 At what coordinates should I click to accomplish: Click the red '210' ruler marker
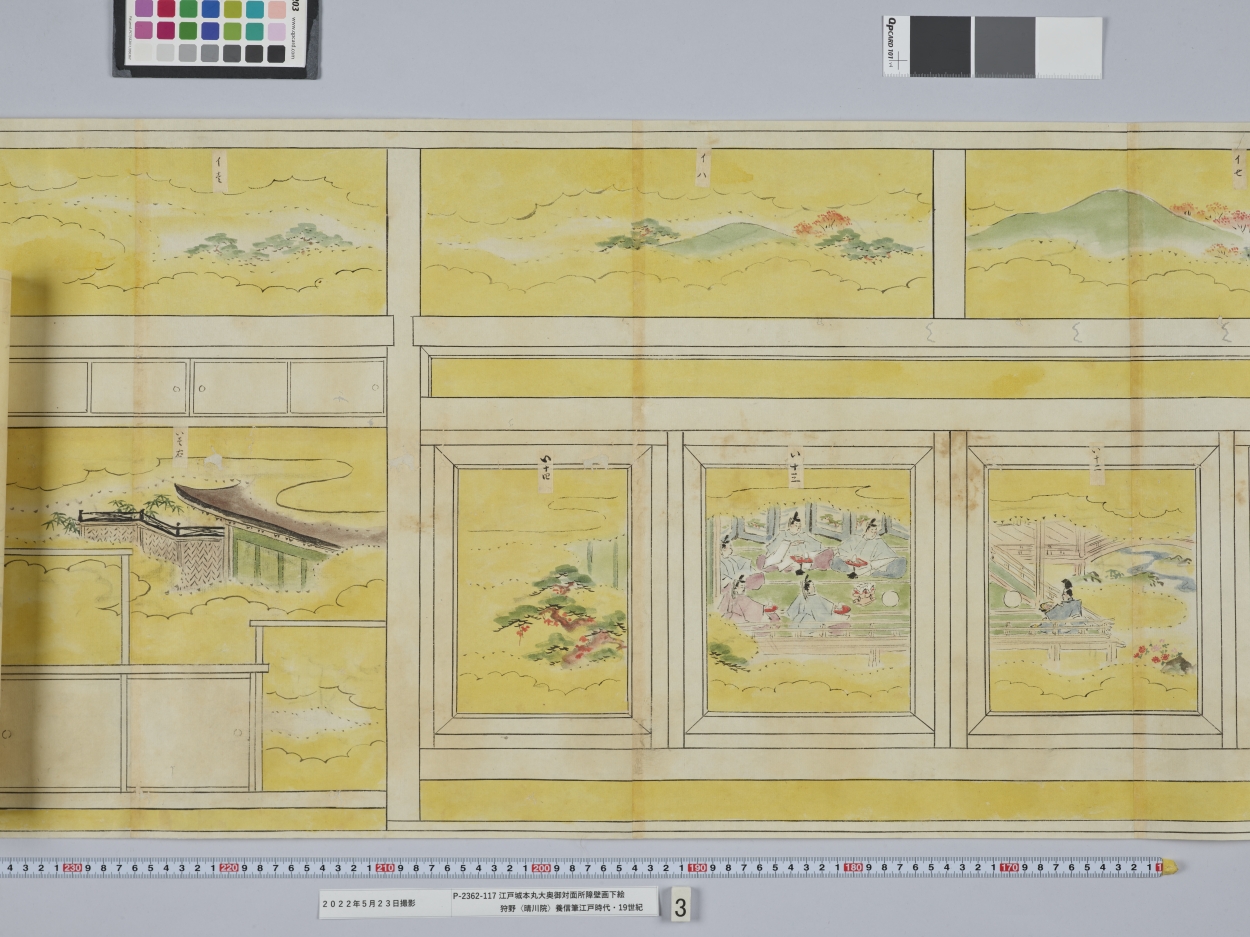(385, 868)
